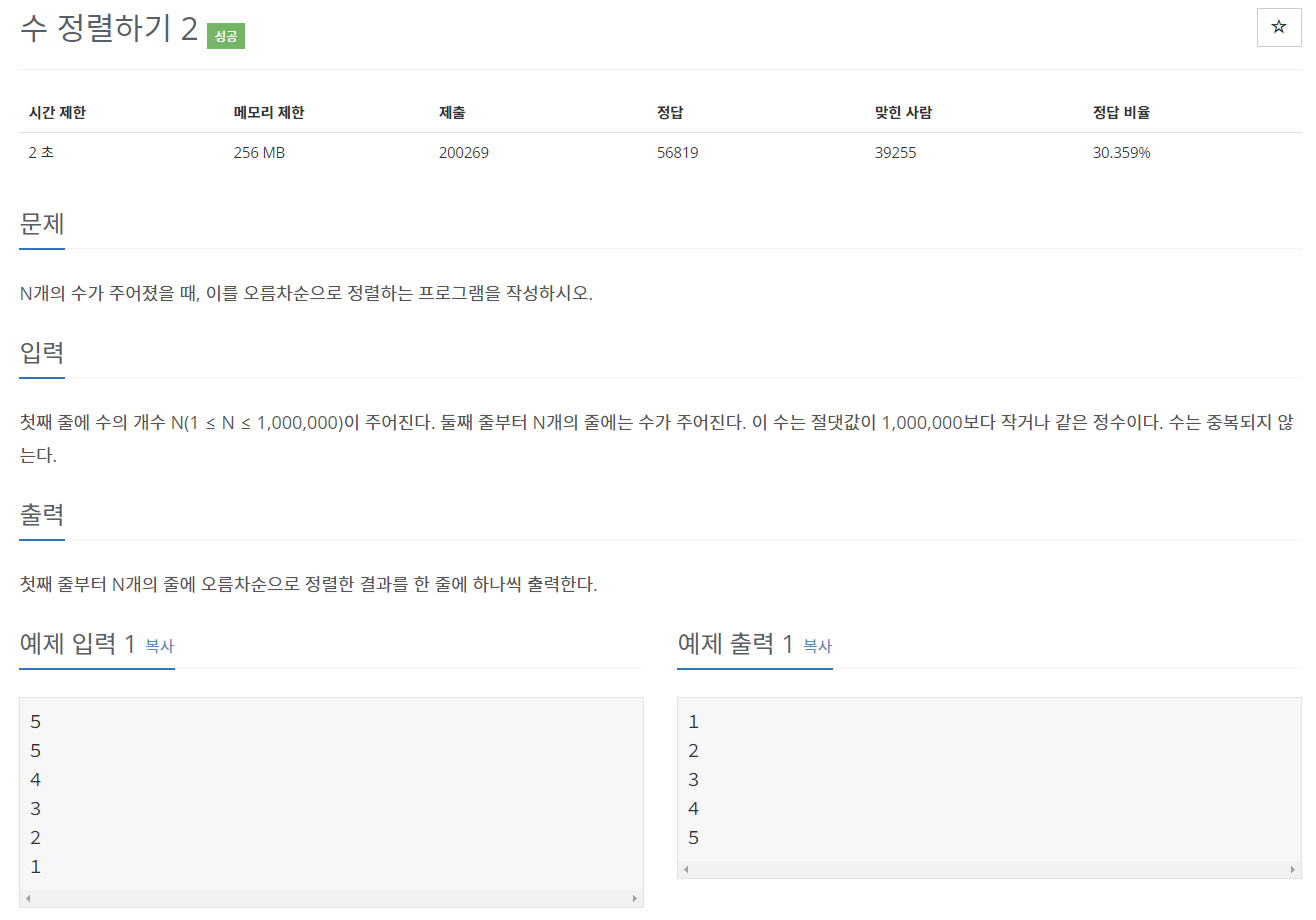1316x920 pixels.
Task: Click the 예제 출력 1 heading
Action: click(x=736, y=644)
